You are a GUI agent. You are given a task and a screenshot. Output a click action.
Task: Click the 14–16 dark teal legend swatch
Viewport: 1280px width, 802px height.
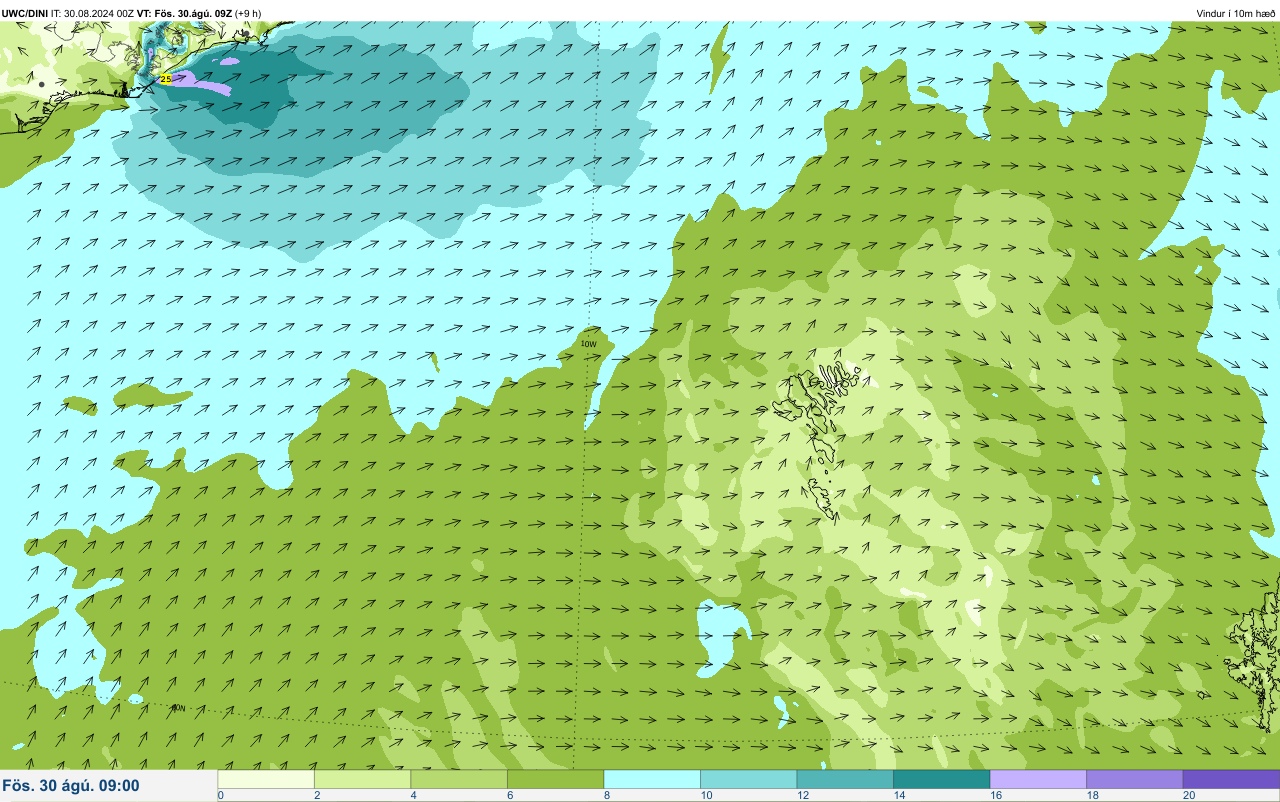[x=941, y=779]
